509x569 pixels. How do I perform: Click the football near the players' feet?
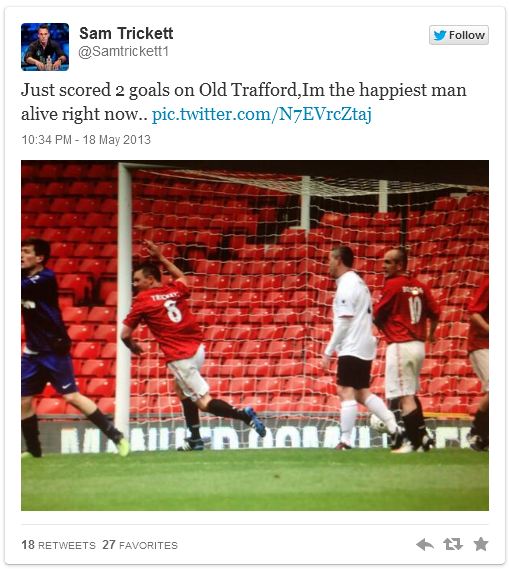pyautogui.click(x=378, y=423)
